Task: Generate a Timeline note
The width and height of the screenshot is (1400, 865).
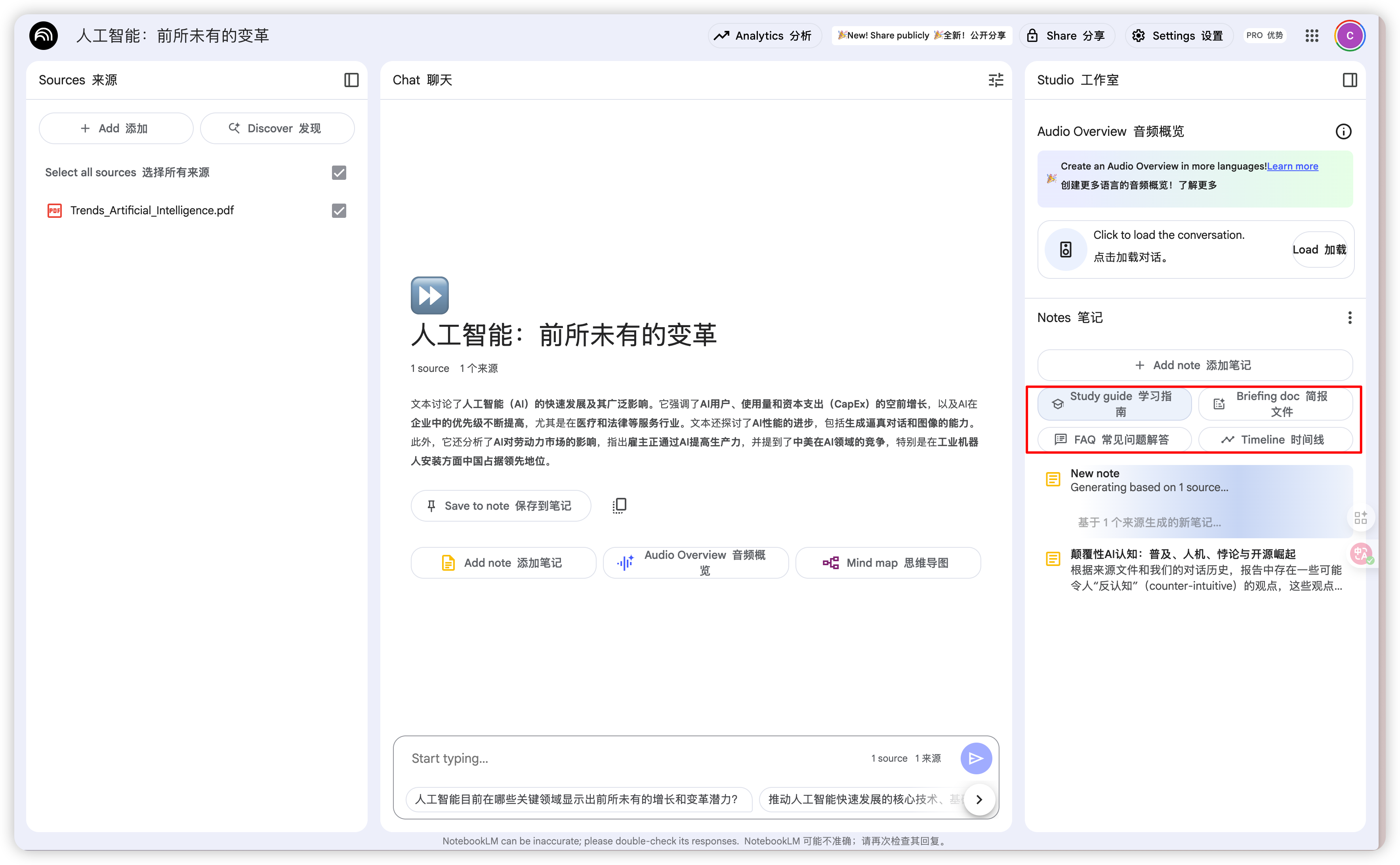Action: pos(1275,439)
